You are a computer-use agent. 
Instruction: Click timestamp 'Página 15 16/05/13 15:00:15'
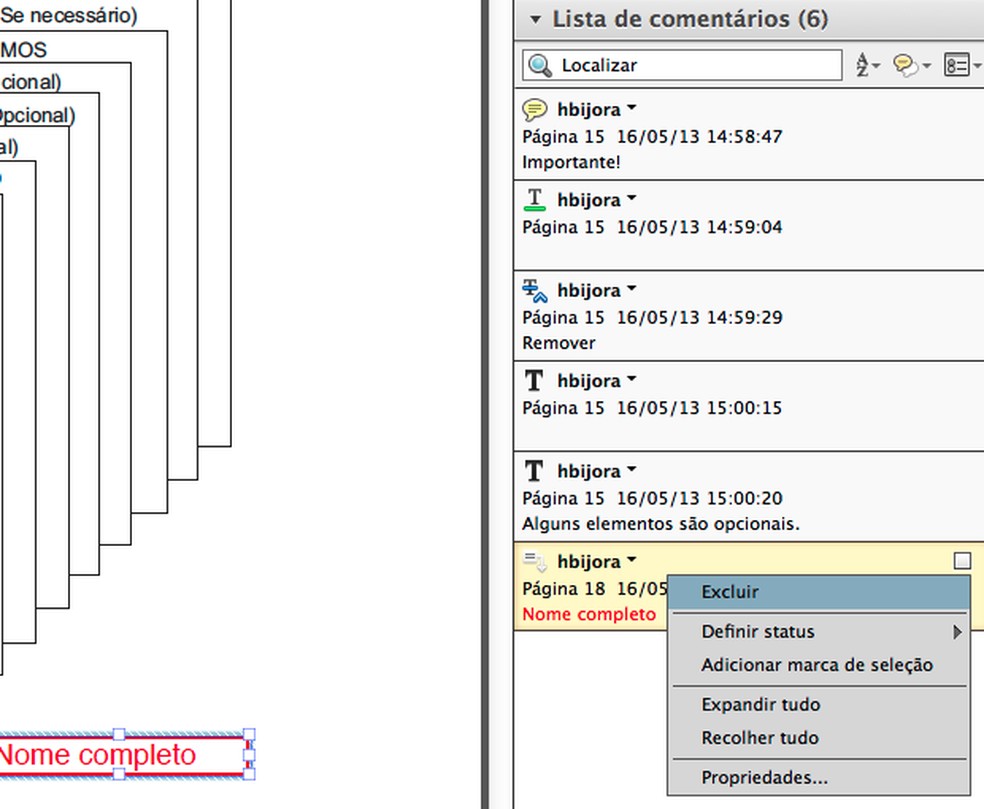pos(652,408)
